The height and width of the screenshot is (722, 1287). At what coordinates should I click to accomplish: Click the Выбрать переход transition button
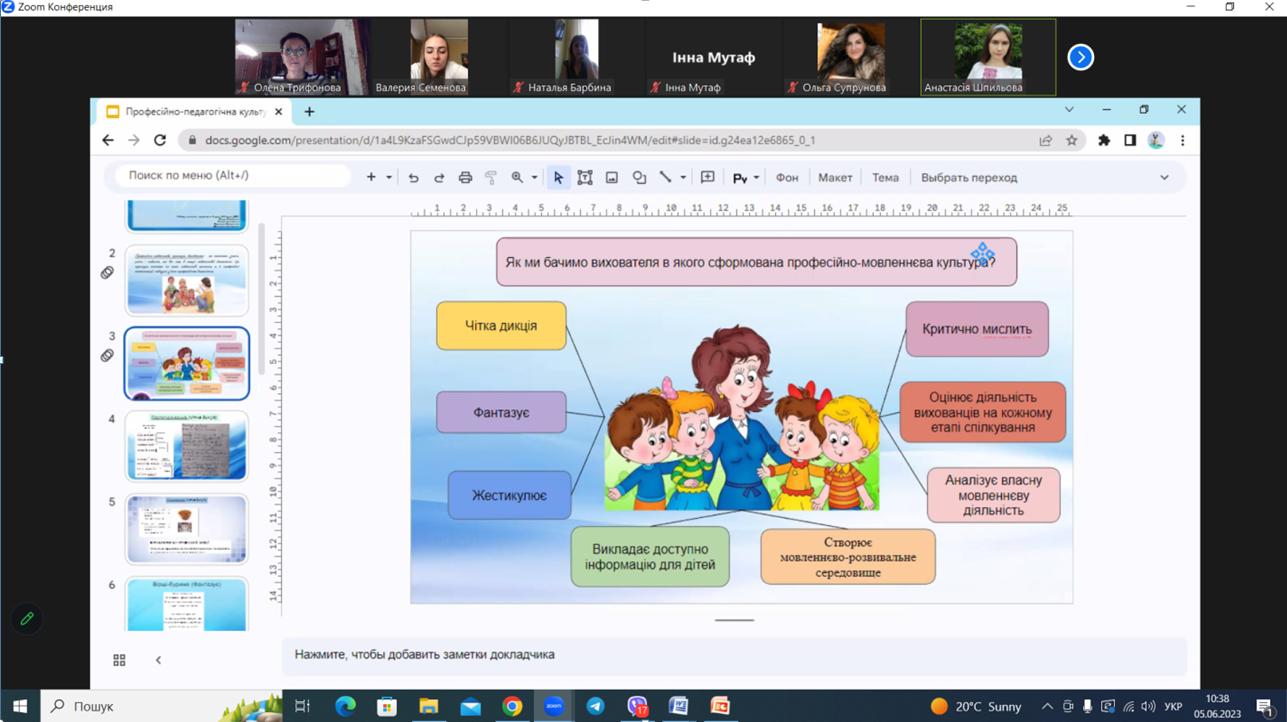(969, 178)
